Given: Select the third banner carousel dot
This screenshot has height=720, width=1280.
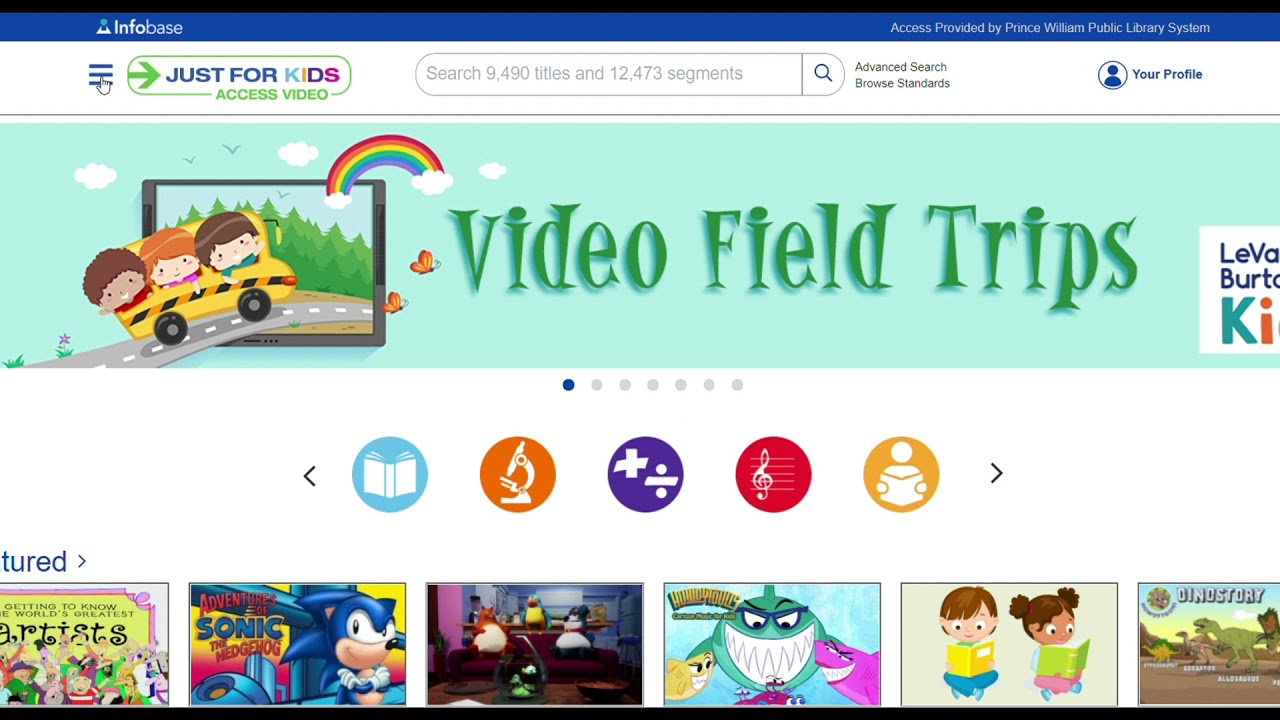Looking at the screenshot, I should (625, 385).
